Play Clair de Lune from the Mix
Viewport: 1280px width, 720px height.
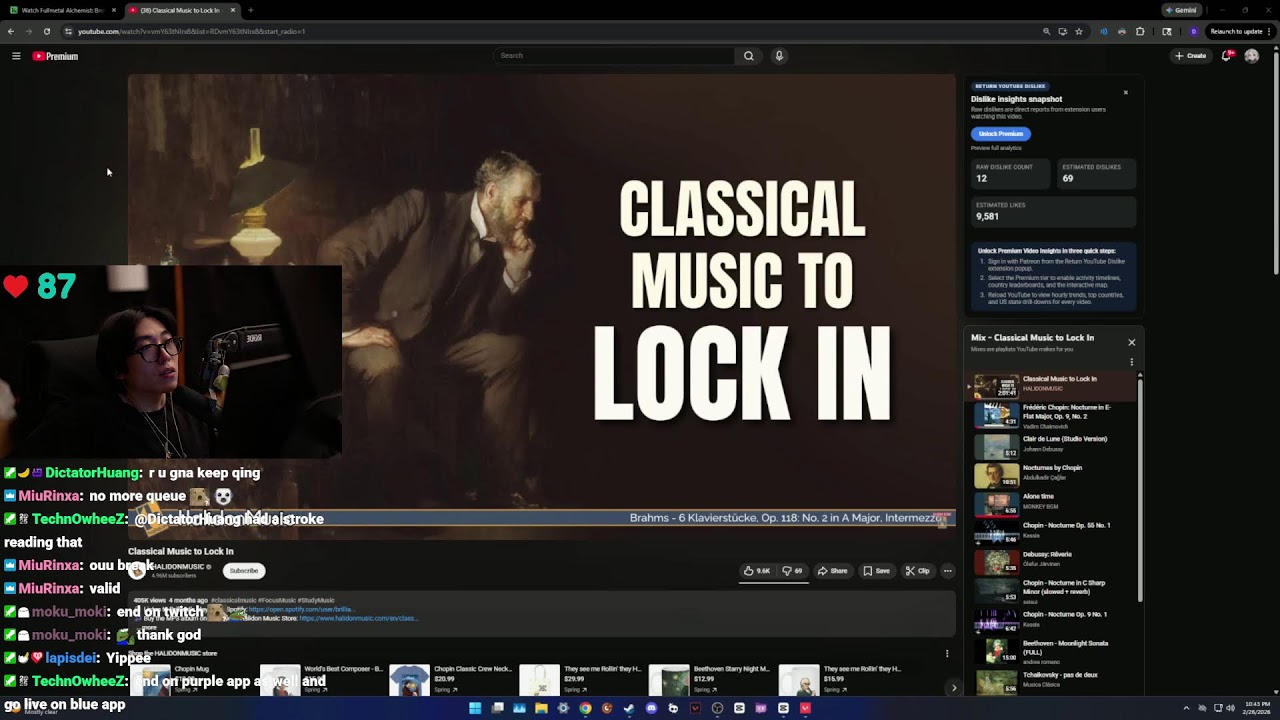pos(1054,446)
